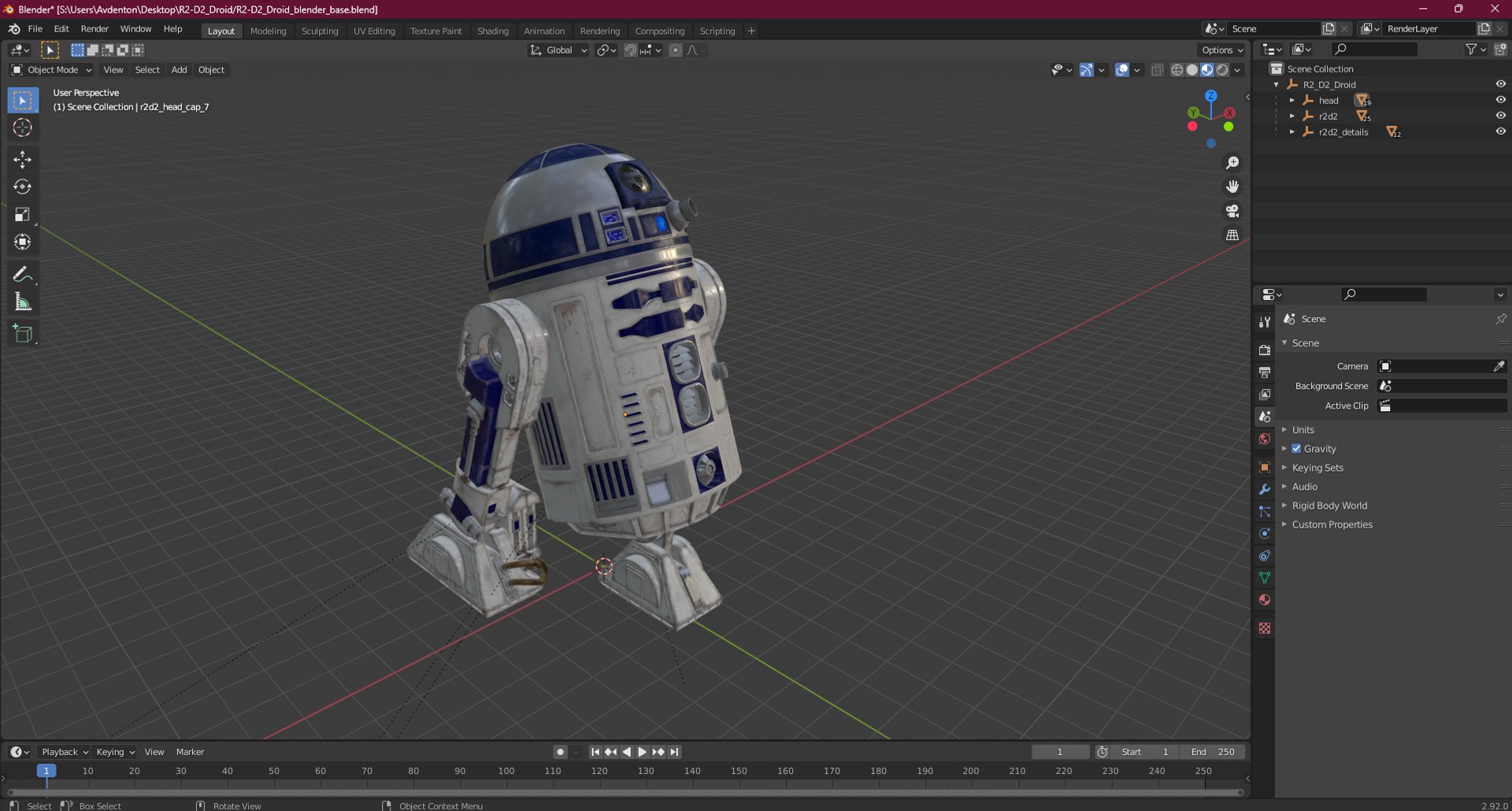Activate the Rotate tool
This screenshot has width=1512, height=811.
coord(22,187)
